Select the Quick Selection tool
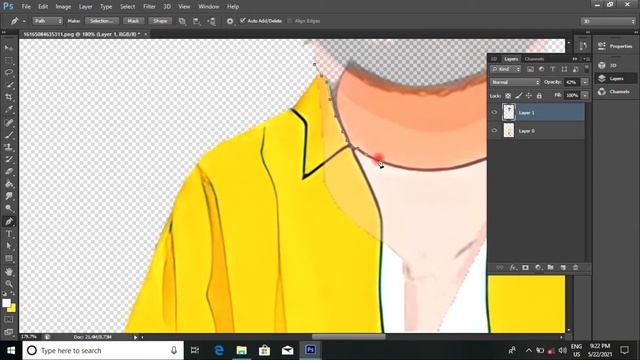This screenshot has height=360, width=640. 9,85
